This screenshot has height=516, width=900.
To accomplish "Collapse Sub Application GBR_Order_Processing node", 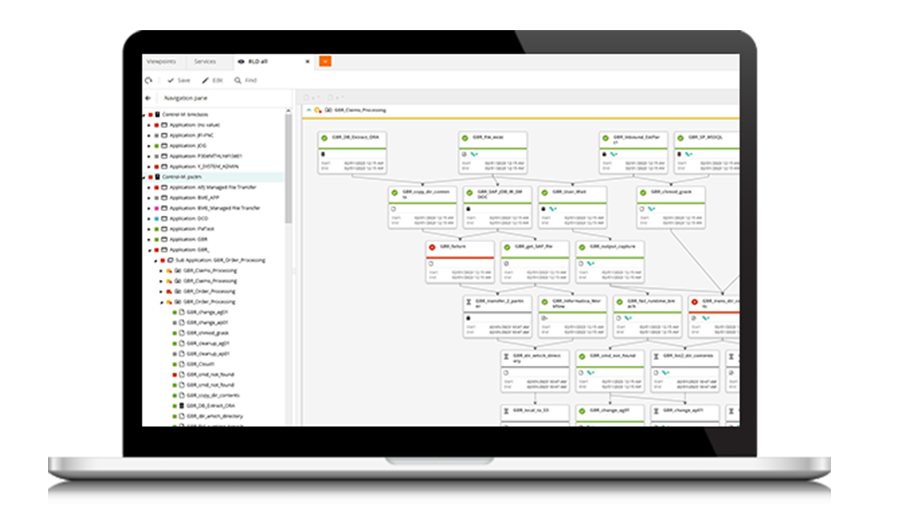I will 154,260.
